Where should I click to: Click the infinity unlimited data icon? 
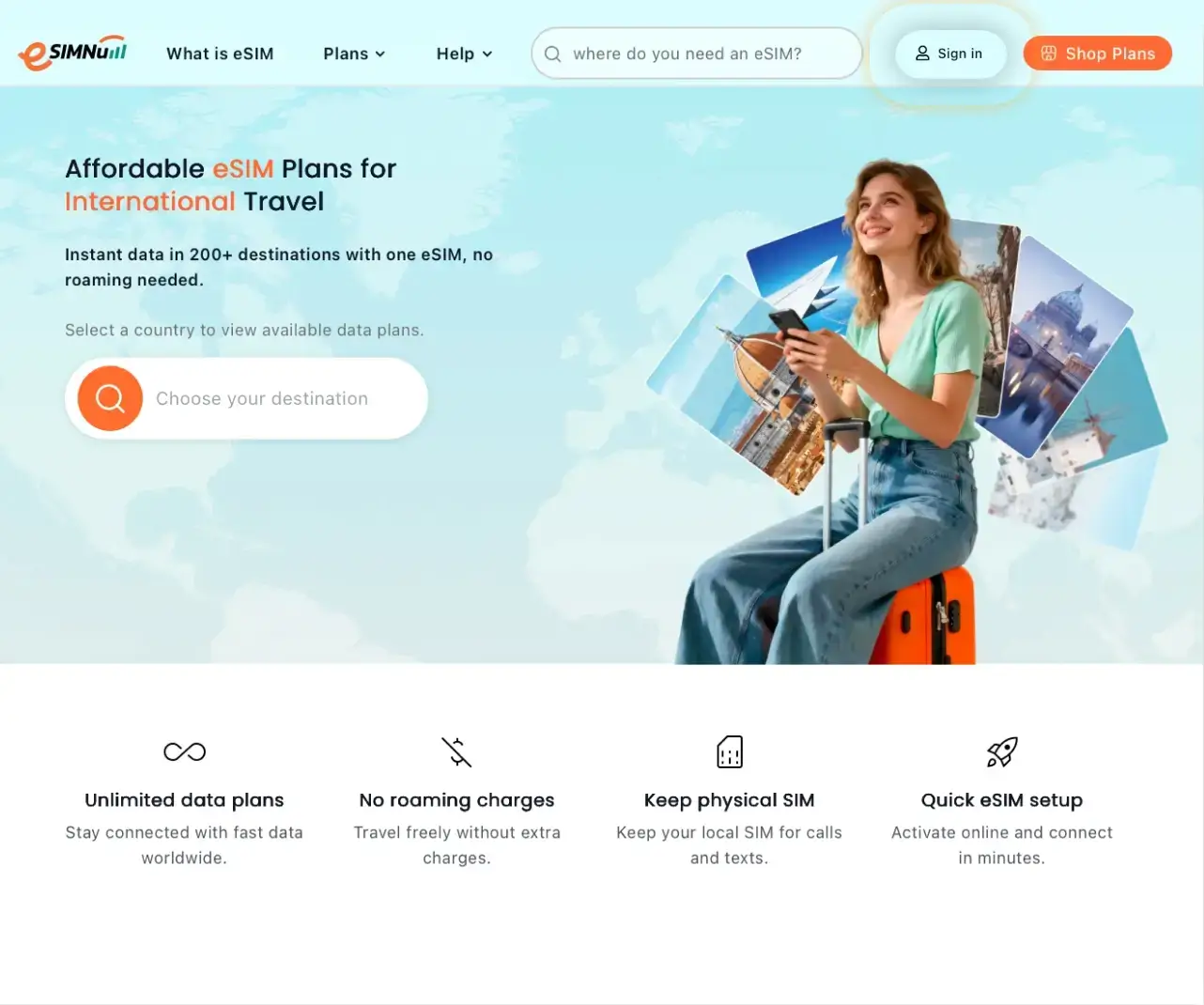pyautogui.click(x=184, y=751)
